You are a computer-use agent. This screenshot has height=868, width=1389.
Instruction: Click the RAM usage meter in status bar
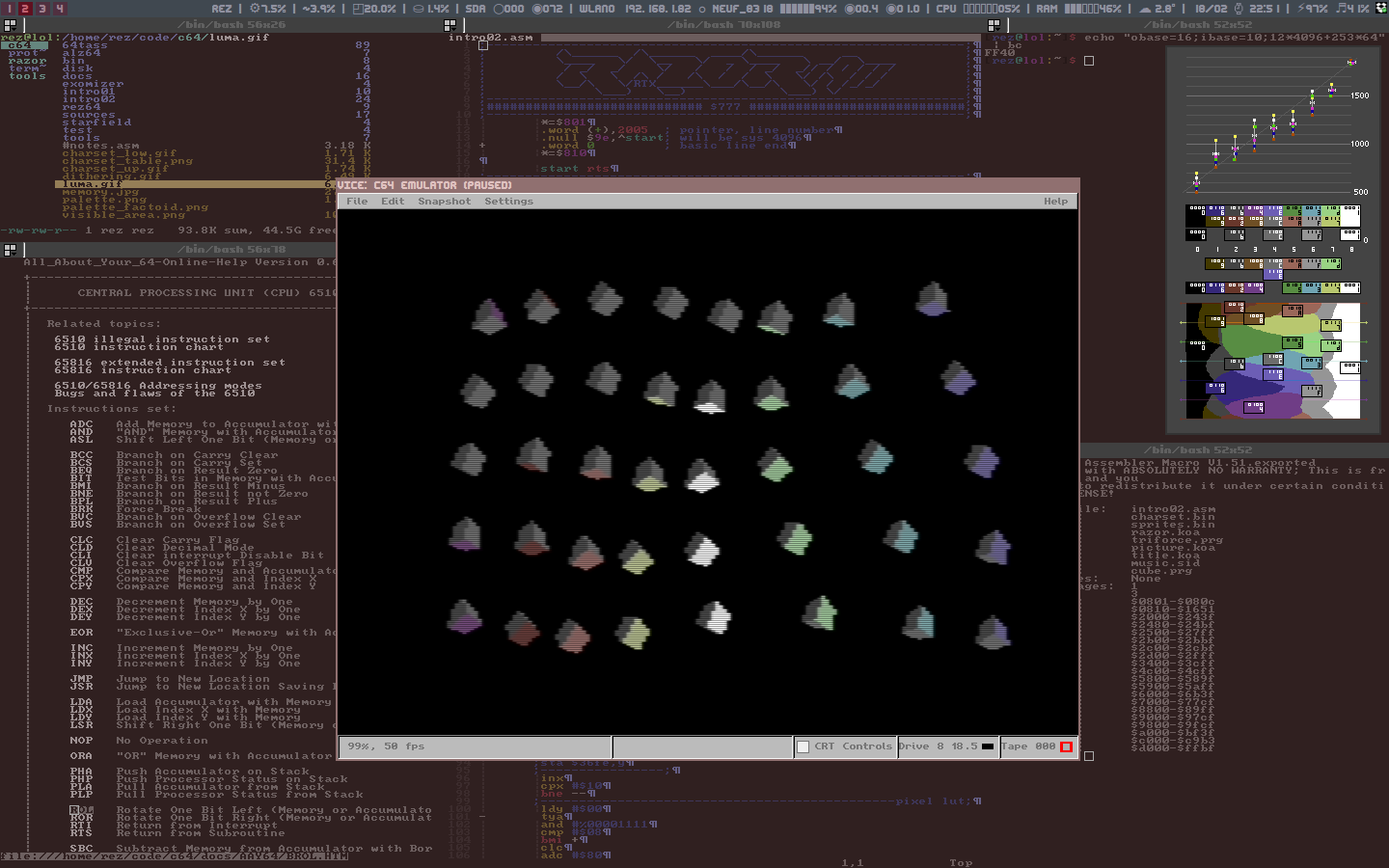pos(1079,9)
